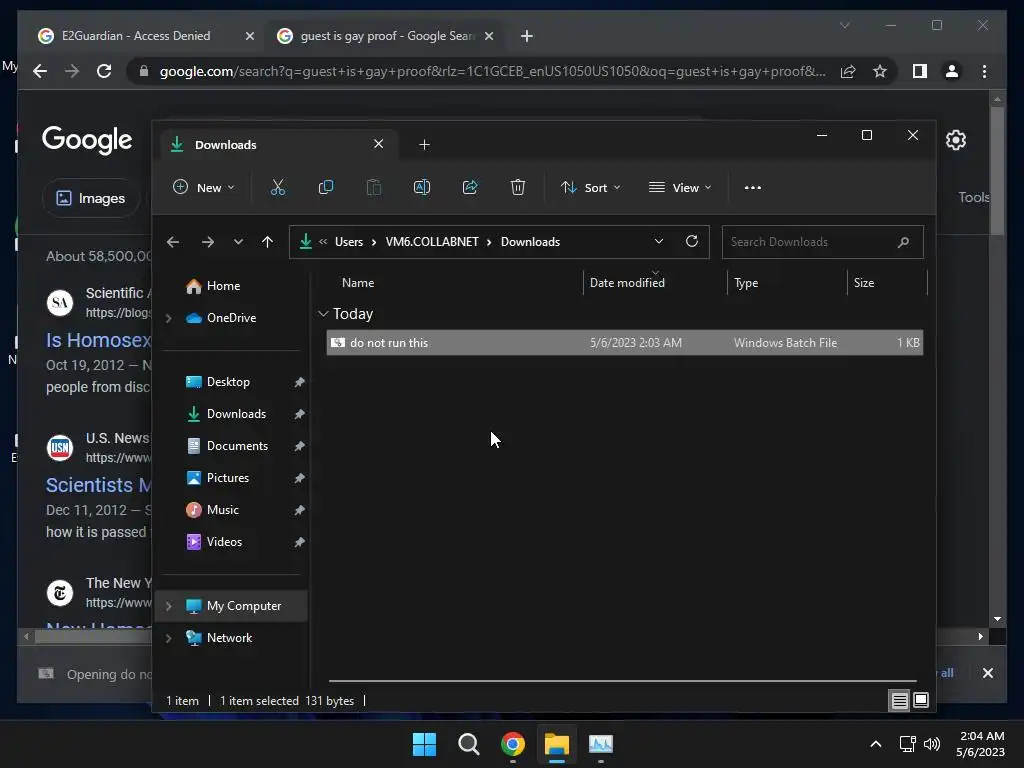1024x768 pixels.
Task: Switch to guest is gay proof Google tab
Action: [387, 36]
